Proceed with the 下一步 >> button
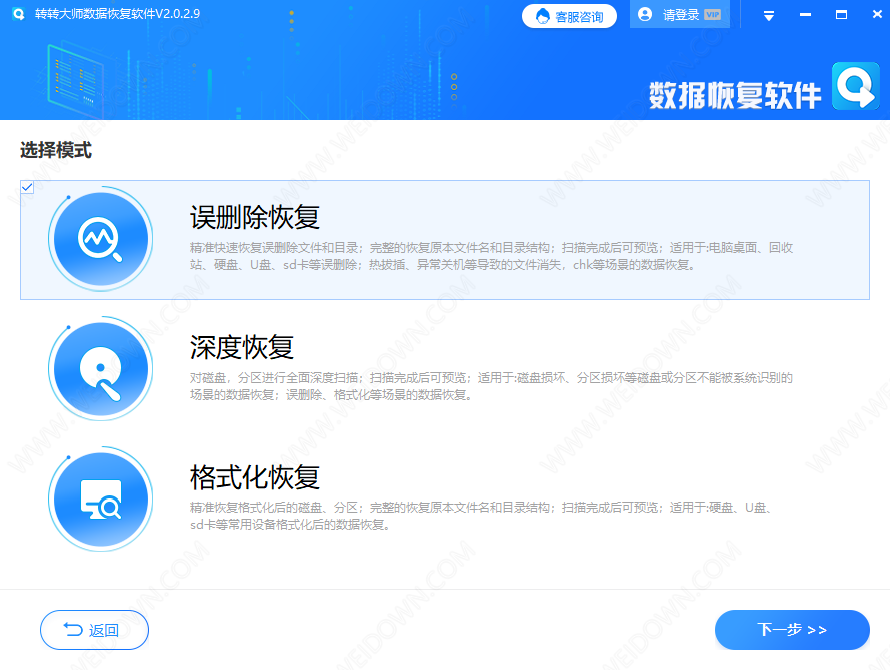 pyautogui.click(x=792, y=630)
